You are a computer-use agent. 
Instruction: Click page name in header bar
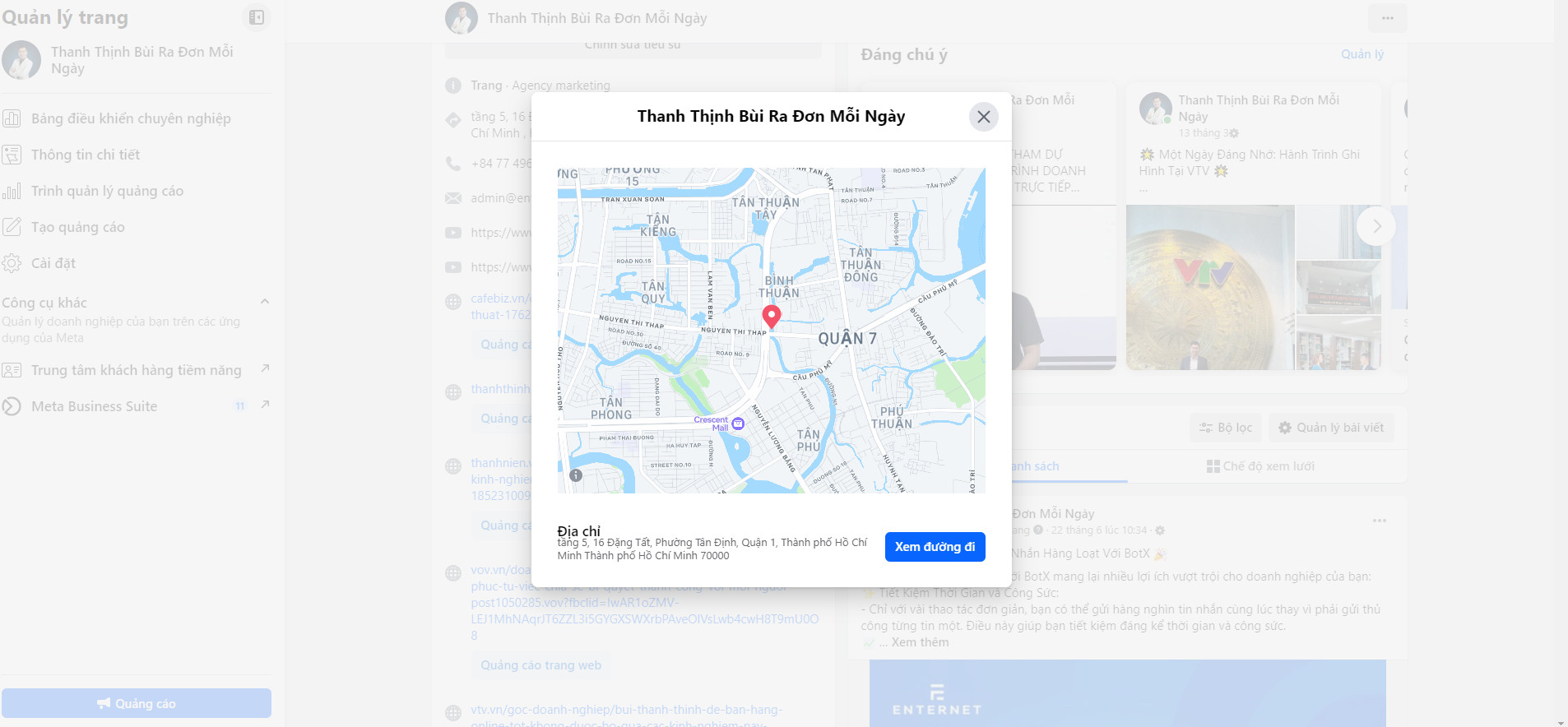[597, 18]
